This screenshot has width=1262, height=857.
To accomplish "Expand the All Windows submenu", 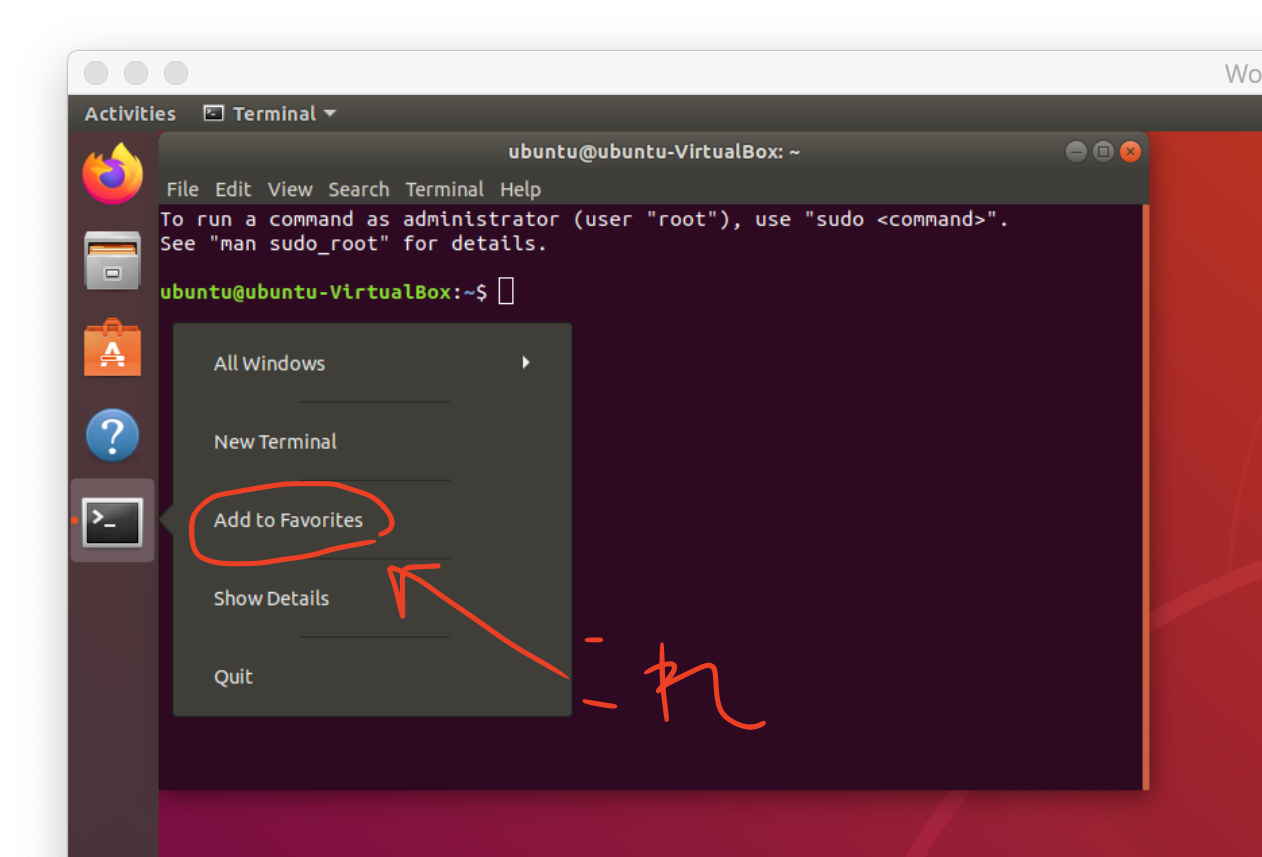I will point(372,363).
